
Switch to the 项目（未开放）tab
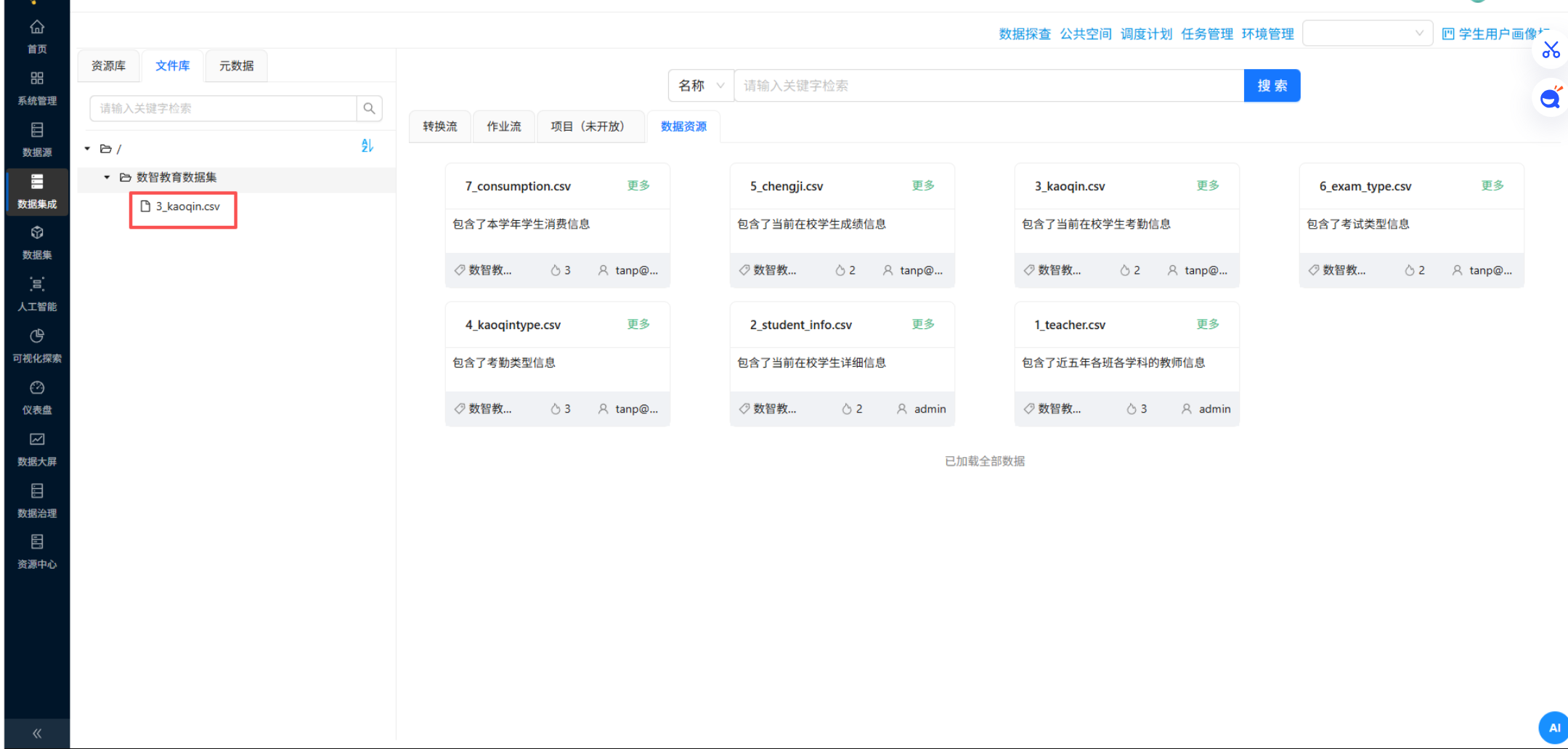coord(590,126)
